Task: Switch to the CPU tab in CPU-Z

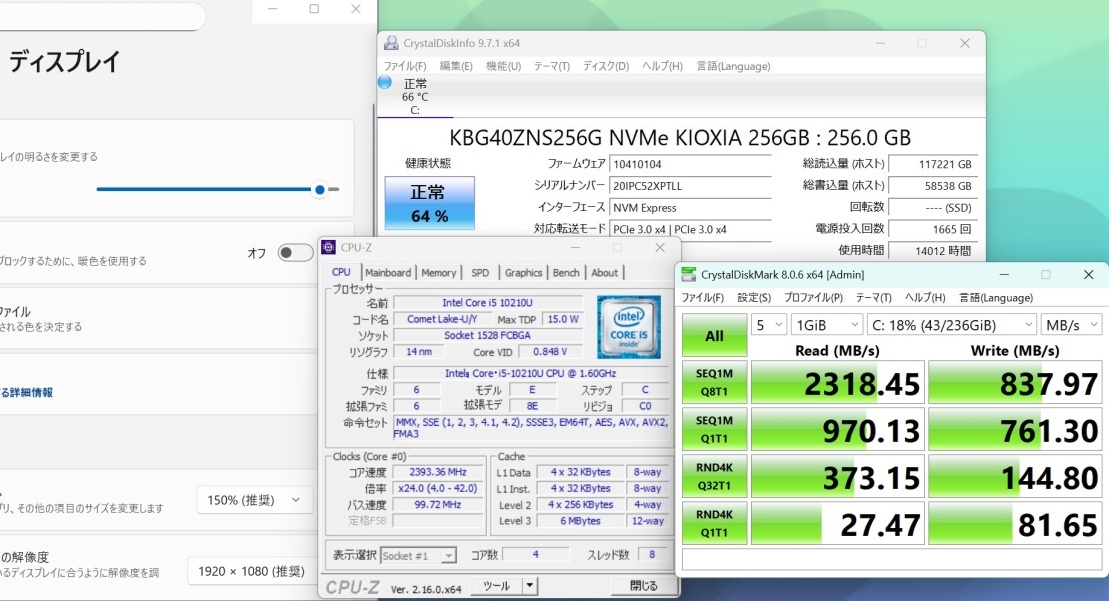Action: (x=342, y=272)
